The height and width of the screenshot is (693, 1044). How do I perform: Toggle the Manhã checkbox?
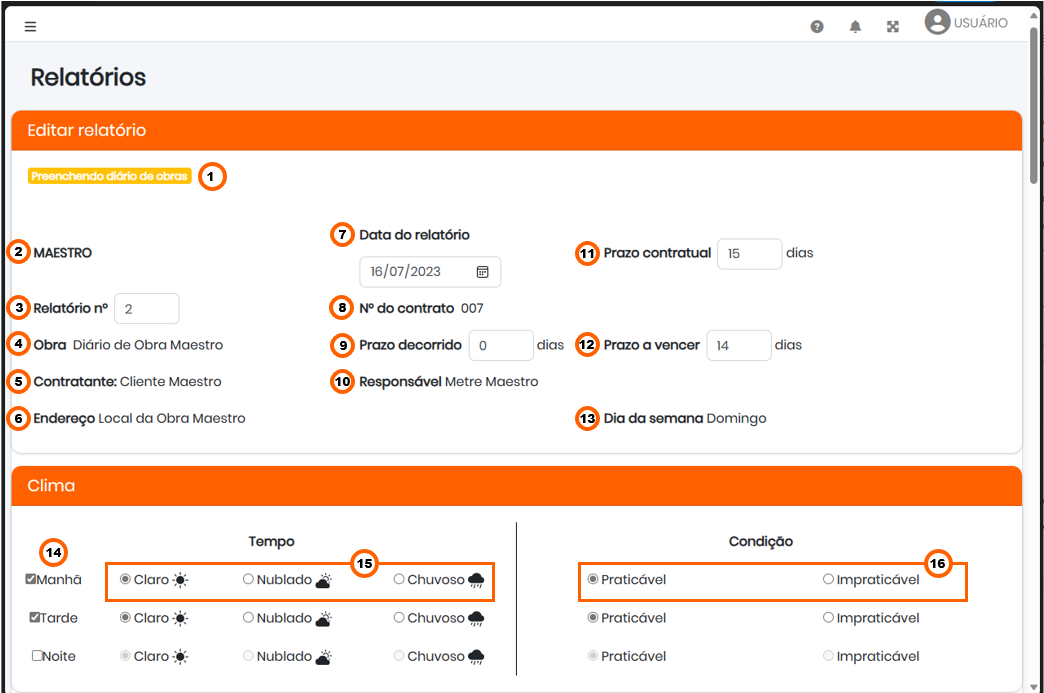pyautogui.click(x=31, y=579)
